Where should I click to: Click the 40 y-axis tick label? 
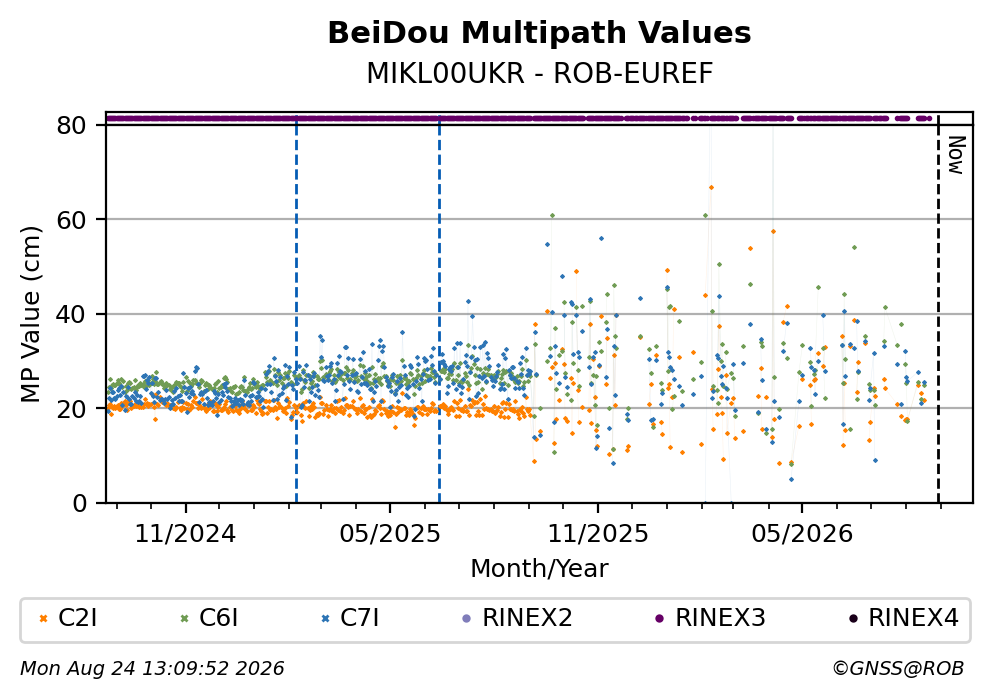71,314
